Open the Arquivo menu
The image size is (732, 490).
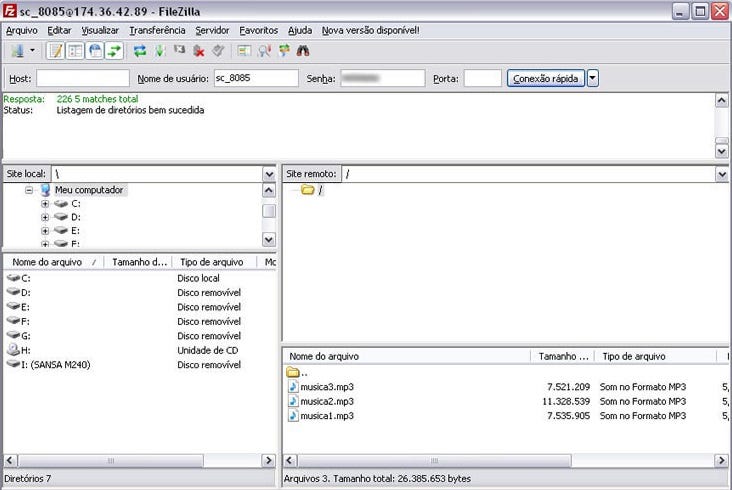[21, 30]
